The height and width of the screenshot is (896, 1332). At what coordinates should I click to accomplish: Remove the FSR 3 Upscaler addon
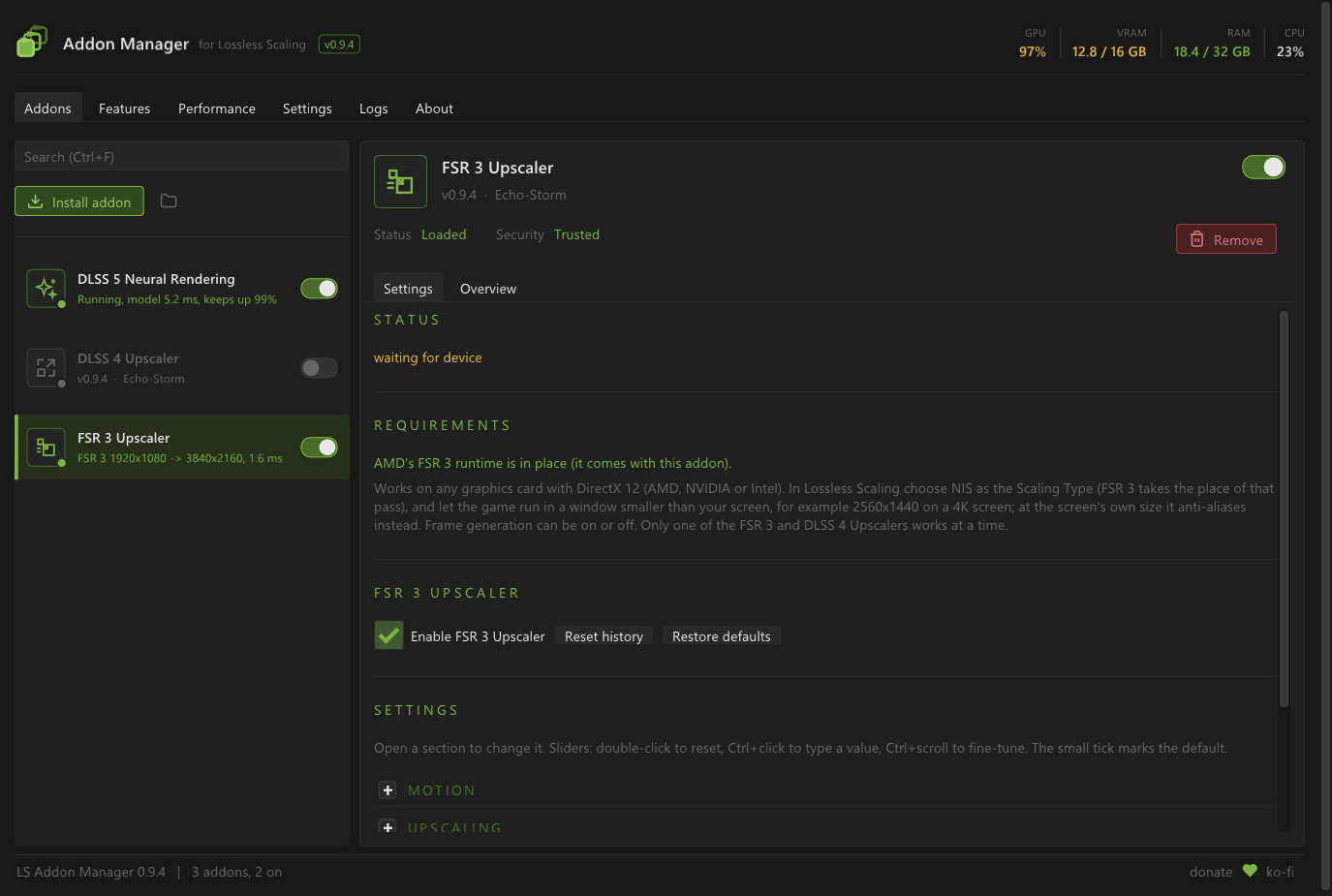click(1225, 239)
